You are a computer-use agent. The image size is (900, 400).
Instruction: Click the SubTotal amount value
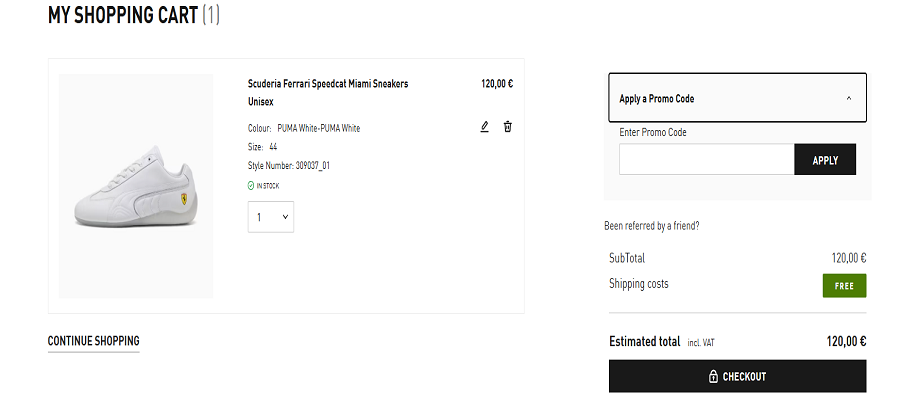tap(848, 258)
